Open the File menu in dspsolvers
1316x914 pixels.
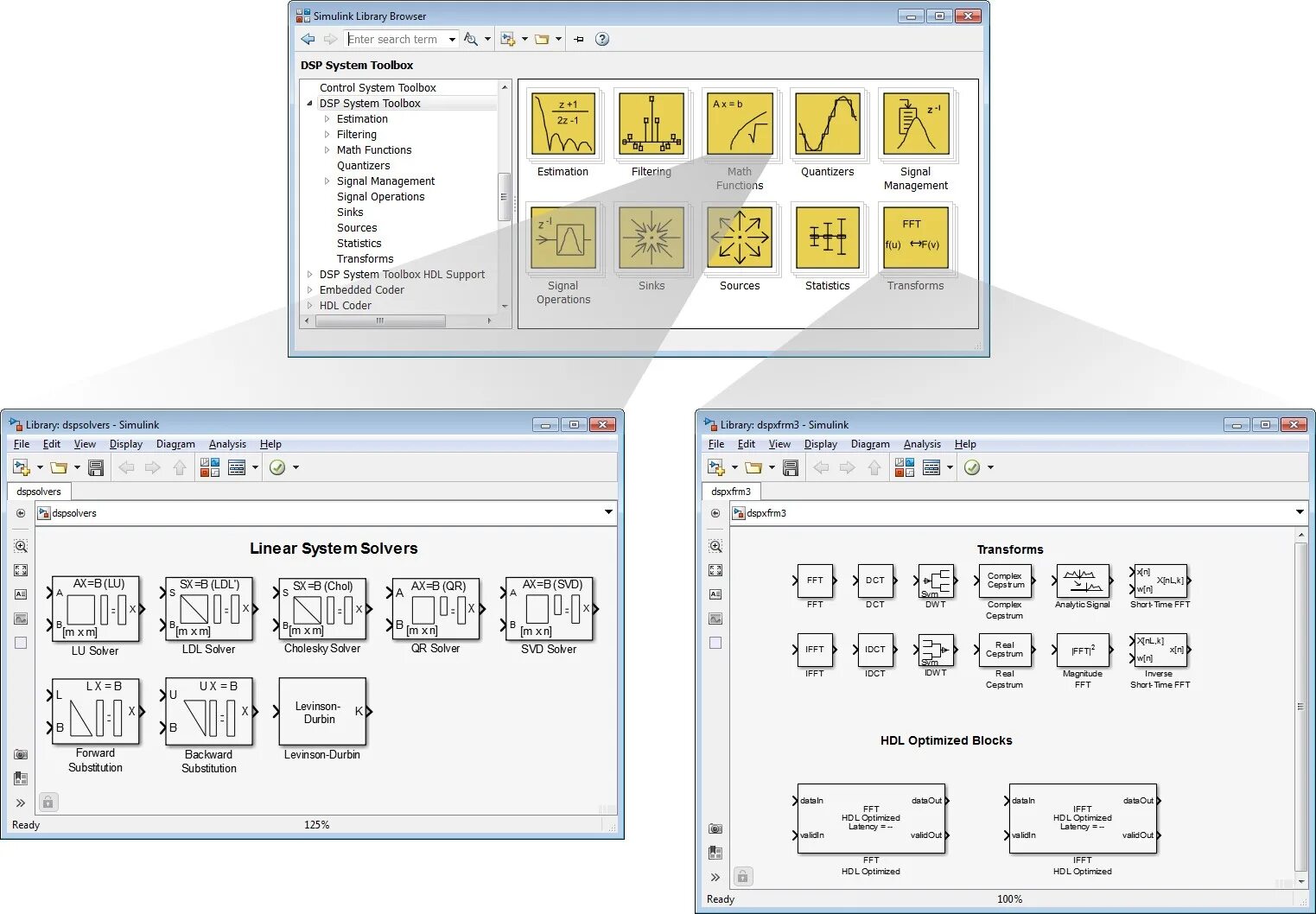(x=22, y=444)
